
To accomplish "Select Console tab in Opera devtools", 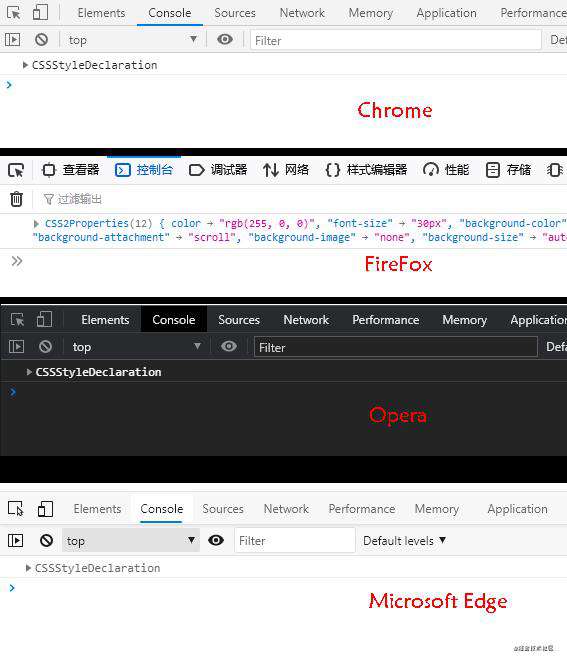I will coord(174,320).
